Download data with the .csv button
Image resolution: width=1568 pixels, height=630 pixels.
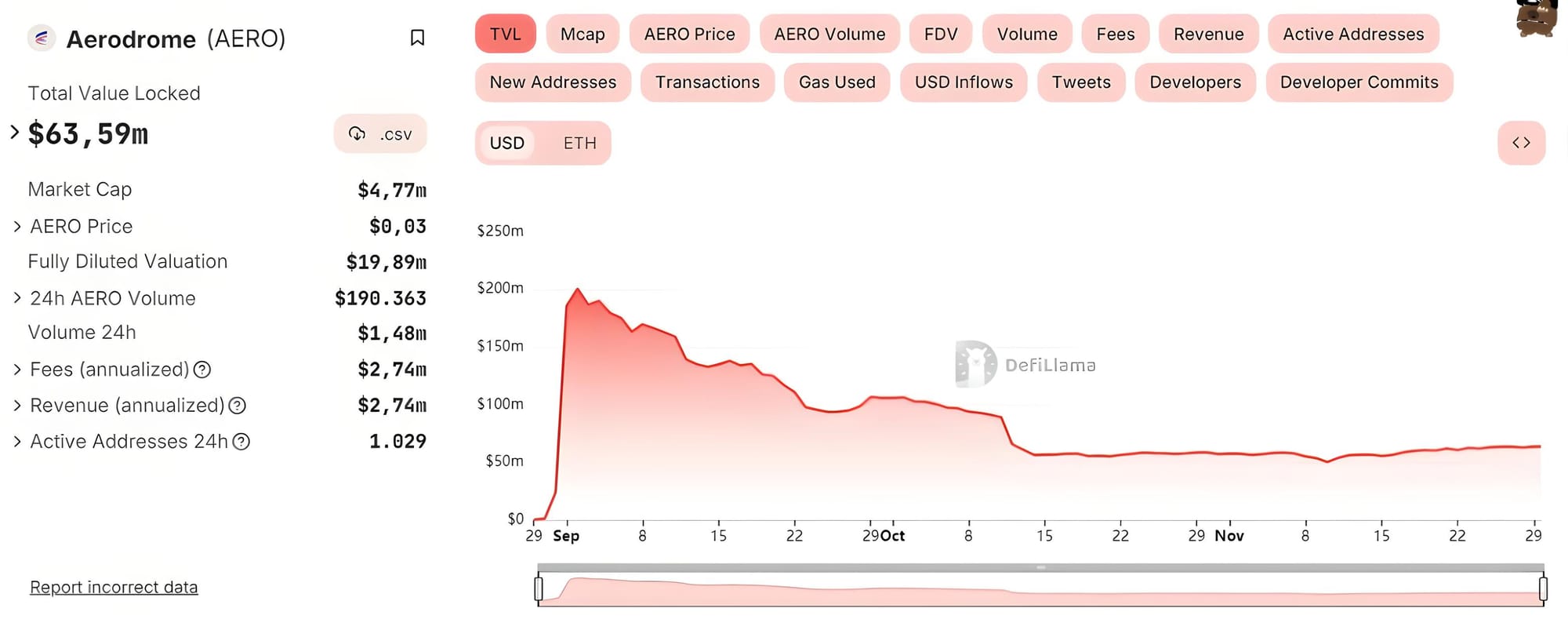tap(380, 134)
